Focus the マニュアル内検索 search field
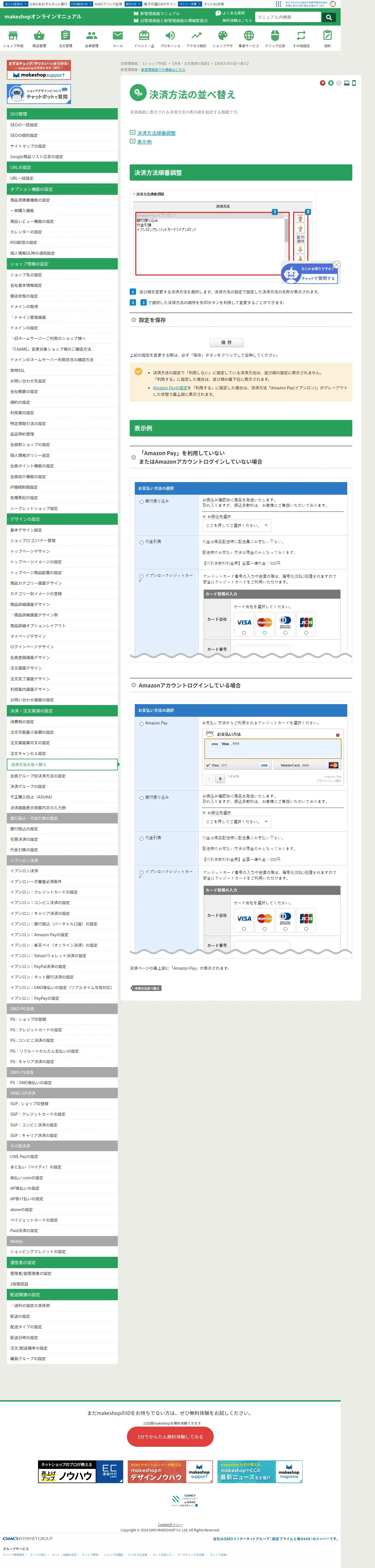Image resolution: width=375 pixels, height=1568 pixels. (288, 17)
